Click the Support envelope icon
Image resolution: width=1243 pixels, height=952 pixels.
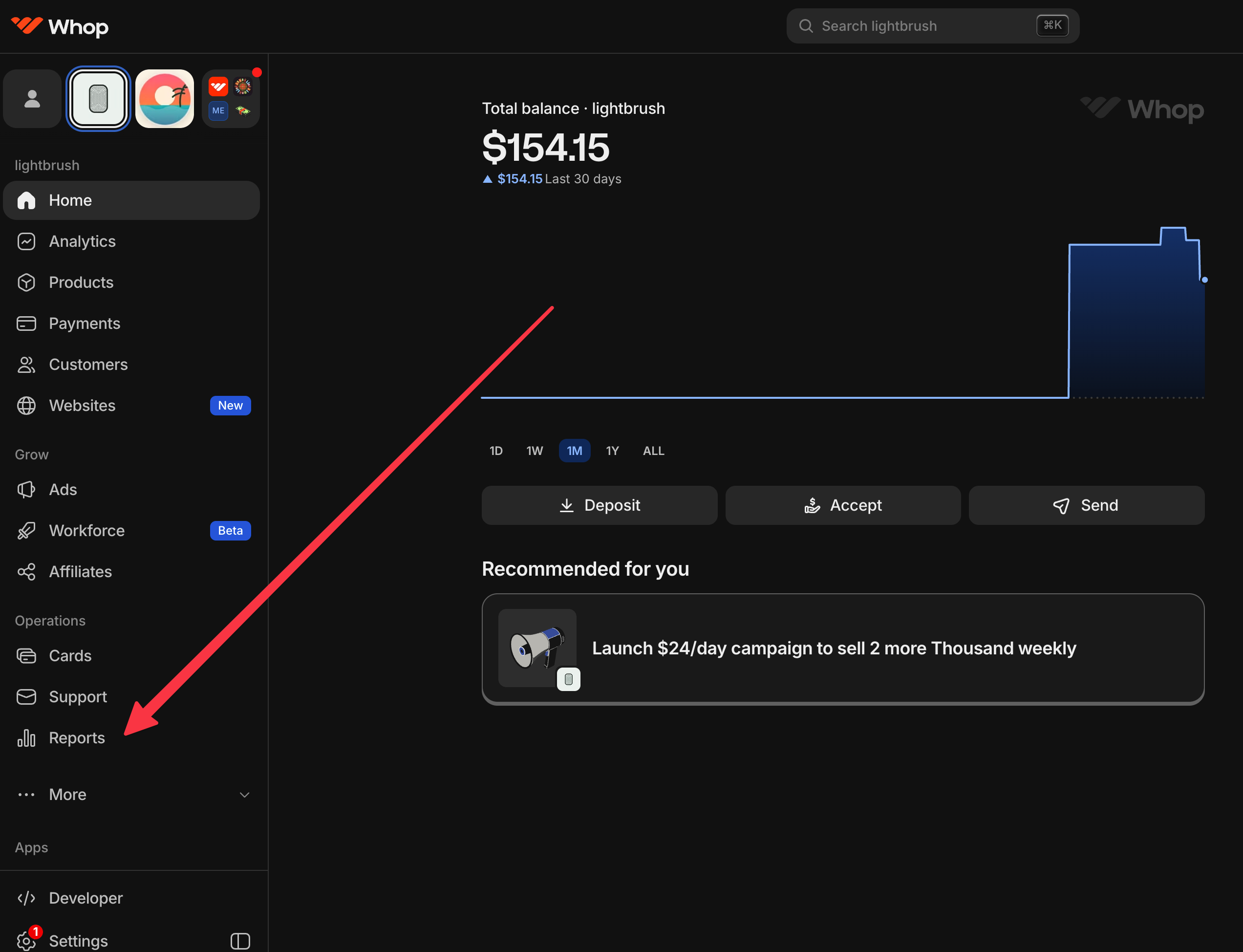click(x=26, y=696)
